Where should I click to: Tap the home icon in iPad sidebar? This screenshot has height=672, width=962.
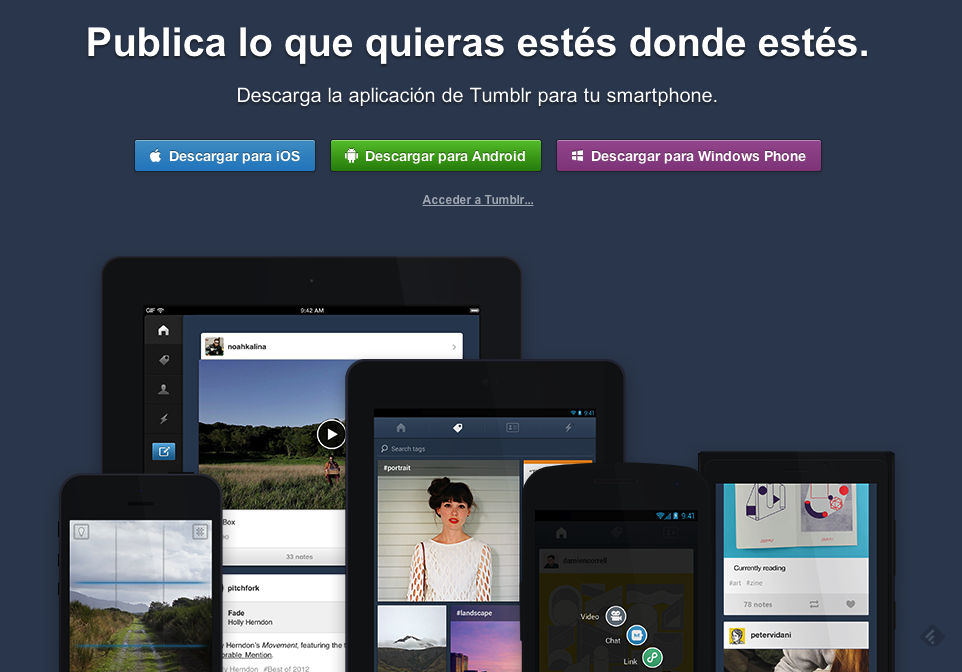click(x=163, y=331)
